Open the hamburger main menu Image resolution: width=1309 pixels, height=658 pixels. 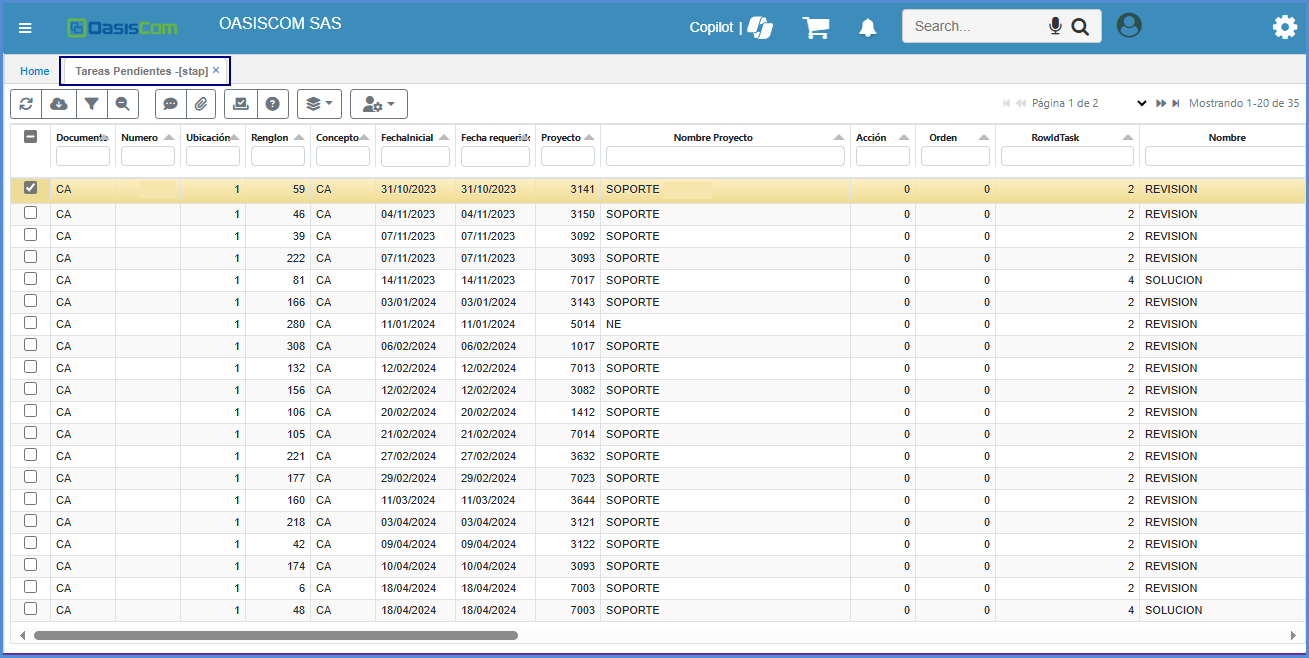25,28
